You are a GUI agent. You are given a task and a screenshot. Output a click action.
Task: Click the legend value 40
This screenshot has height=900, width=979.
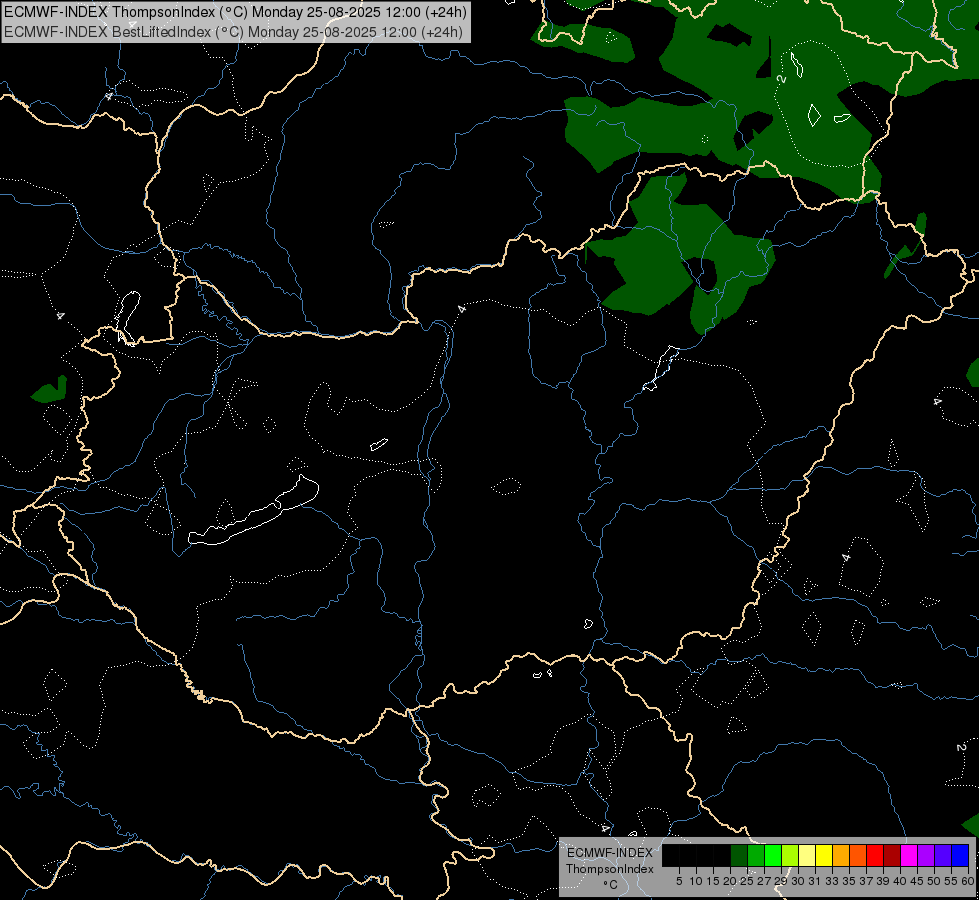[x=900, y=881]
